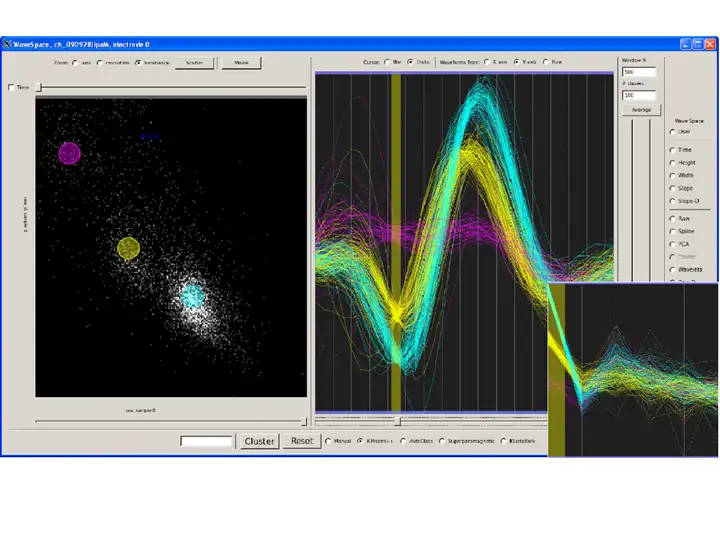Select PCA wave space option
The image size is (720, 540).
tap(673, 244)
